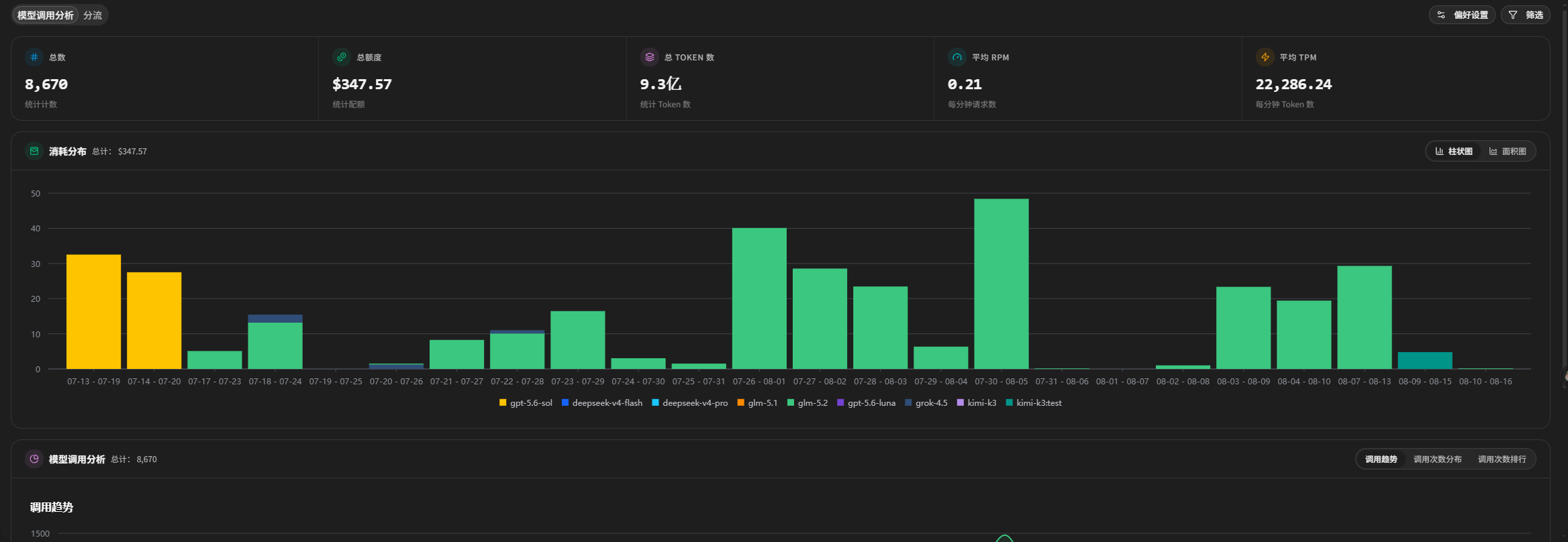Switch chart to 面积图 area view
The image size is (1568, 542).
(1508, 152)
